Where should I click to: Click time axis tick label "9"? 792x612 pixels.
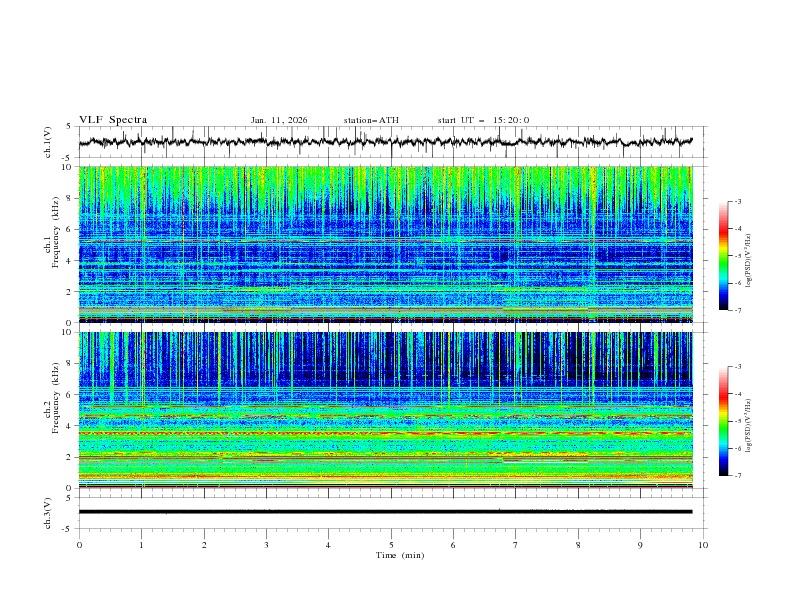tap(640, 545)
